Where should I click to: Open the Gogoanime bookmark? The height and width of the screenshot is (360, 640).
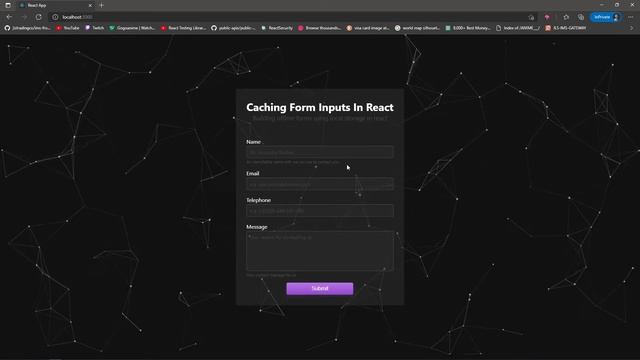tap(132, 28)
